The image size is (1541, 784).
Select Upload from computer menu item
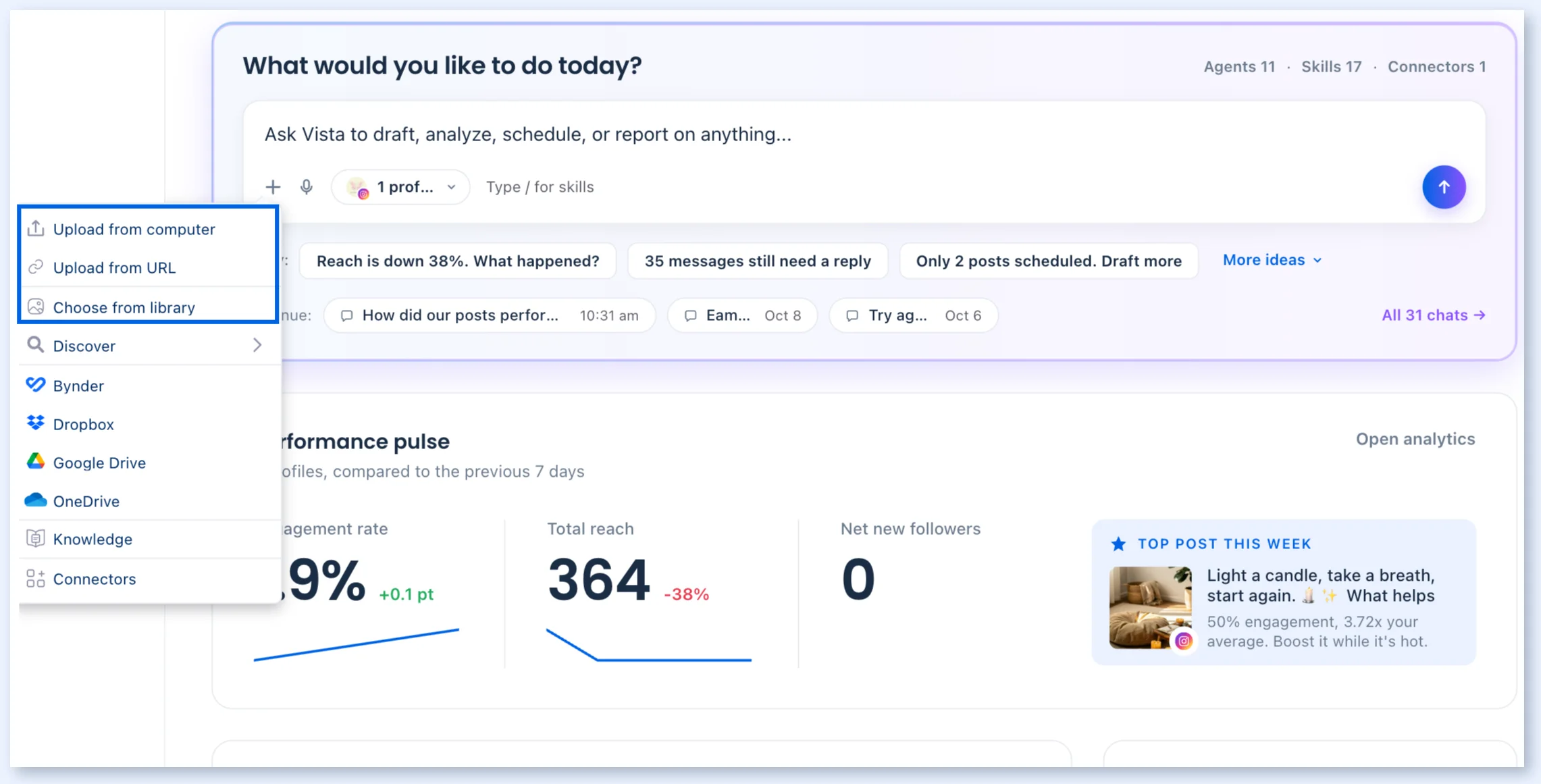click(149, 229)
